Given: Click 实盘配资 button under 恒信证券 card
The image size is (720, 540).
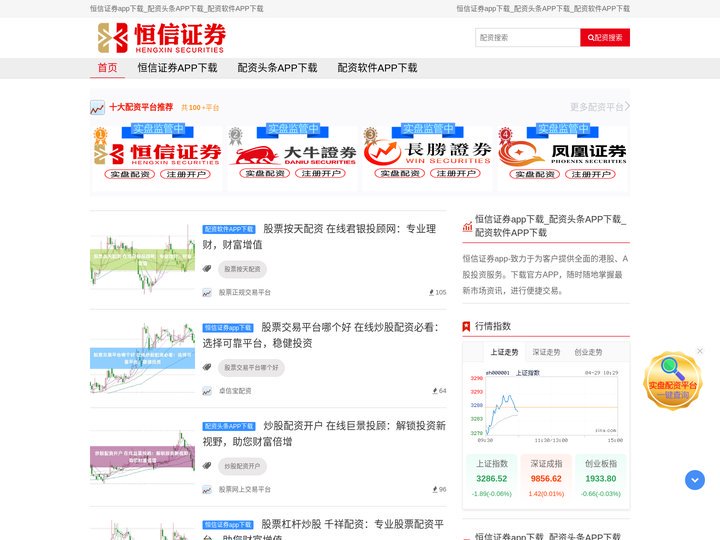Looking at the screenshot, I should [x=130, y=174].
